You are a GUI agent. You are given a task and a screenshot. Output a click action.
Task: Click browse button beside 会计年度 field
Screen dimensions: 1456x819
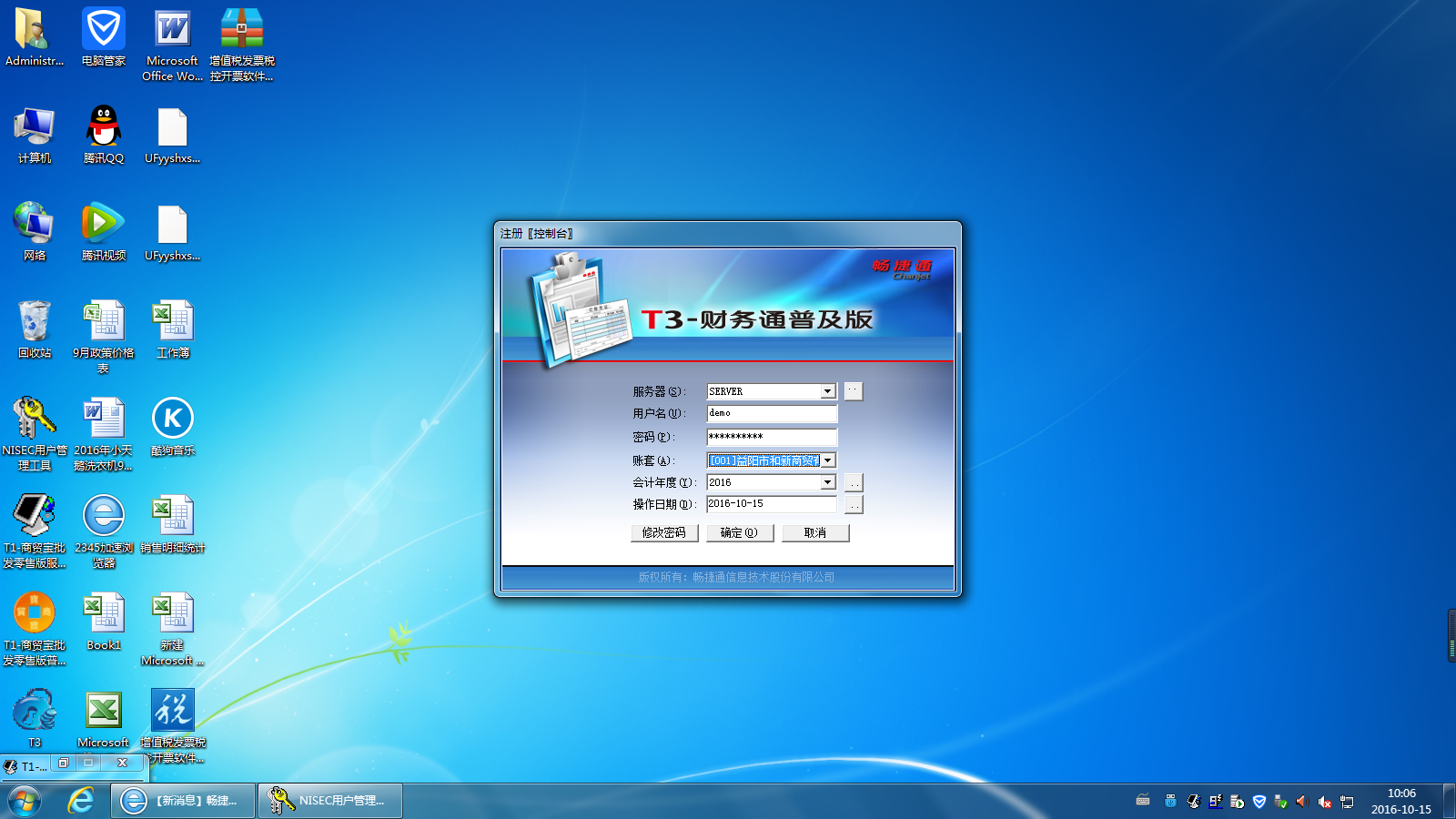tap(853, 482)
